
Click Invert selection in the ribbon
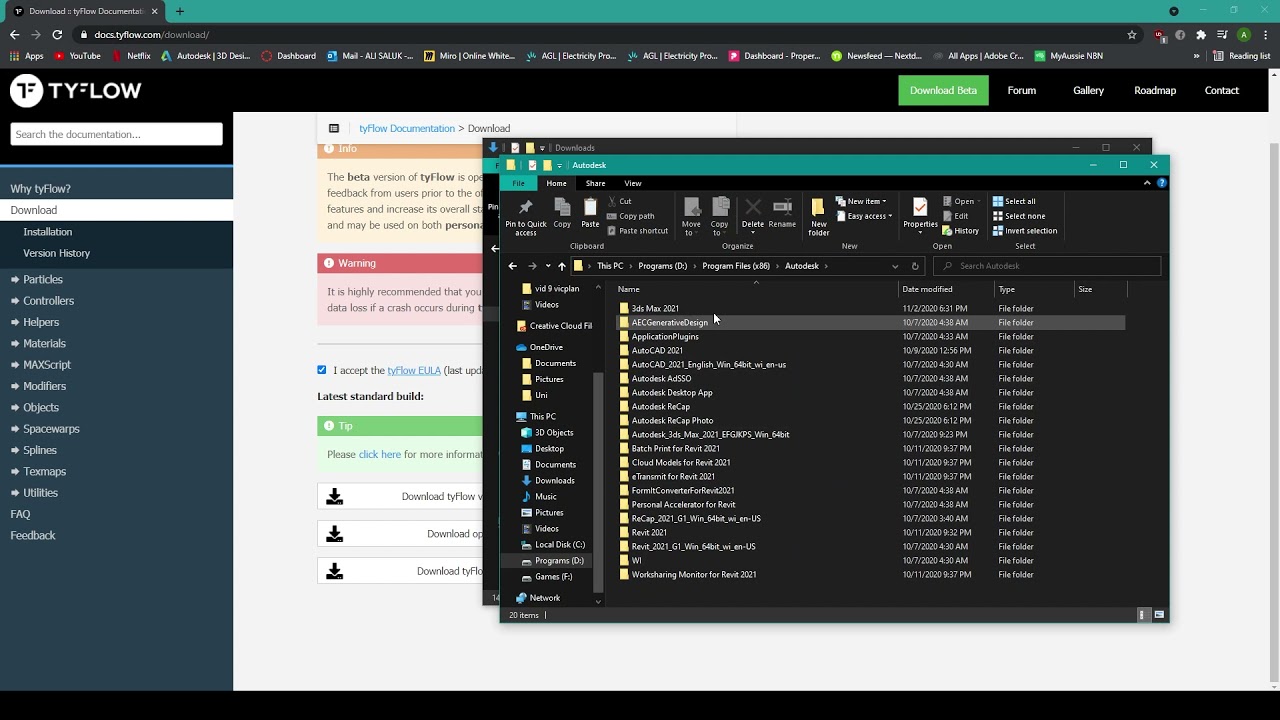click(x=1025, y=231)
